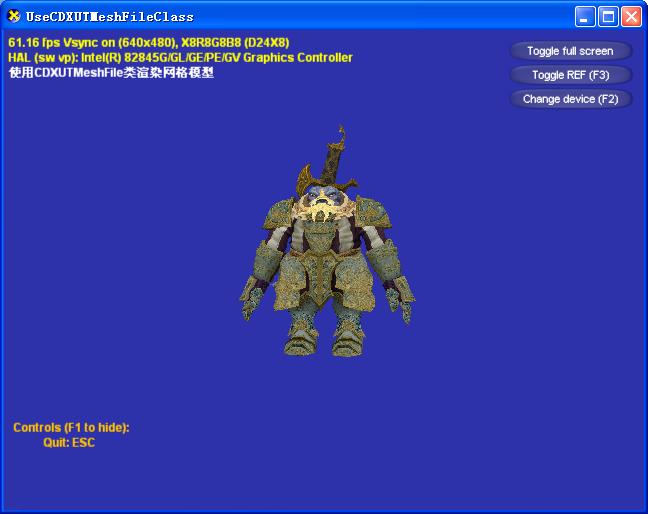Click the rendered armored character mesh
Image resolution: width=648 pixels, height=514 pixels.
(x=327, y=242)
